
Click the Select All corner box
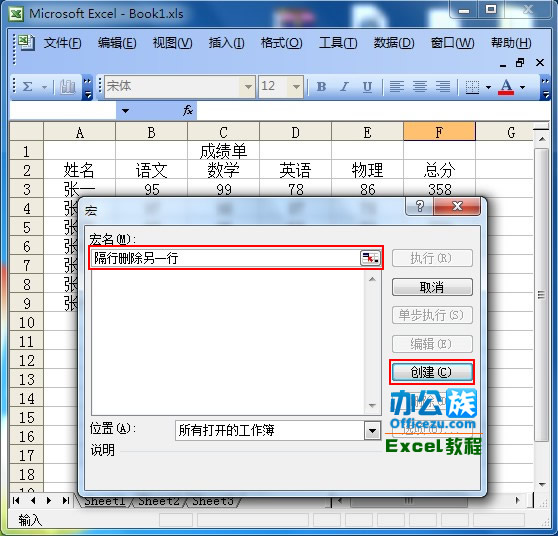click(27, 132)
